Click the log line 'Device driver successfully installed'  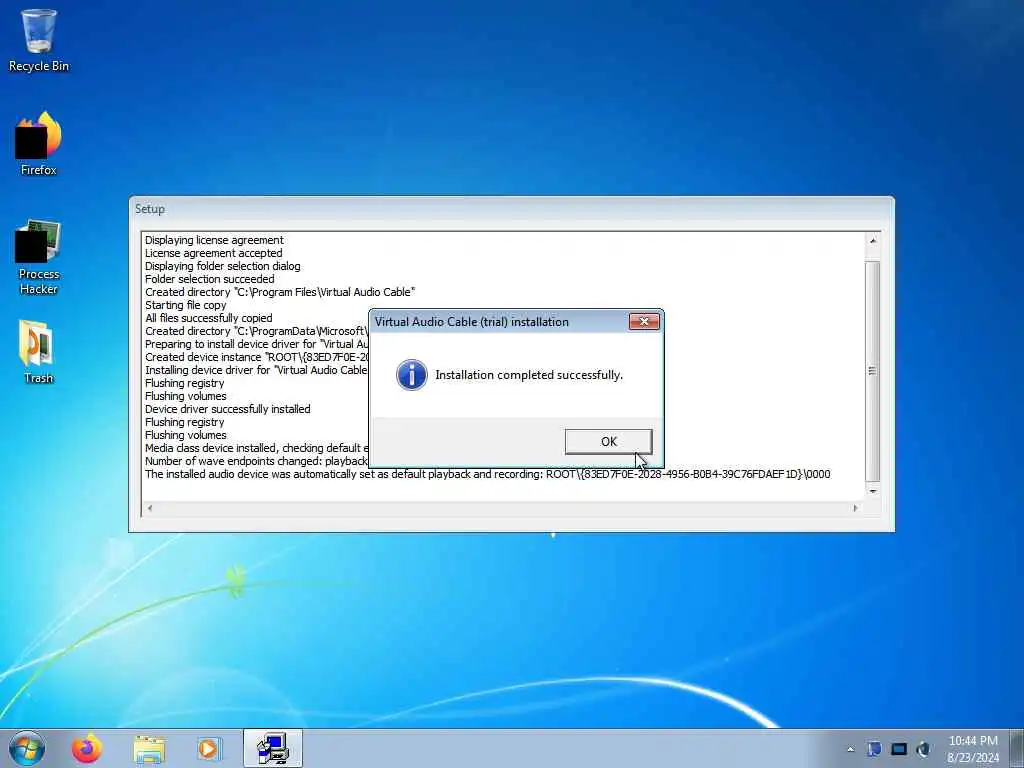[x=227, y=409]
